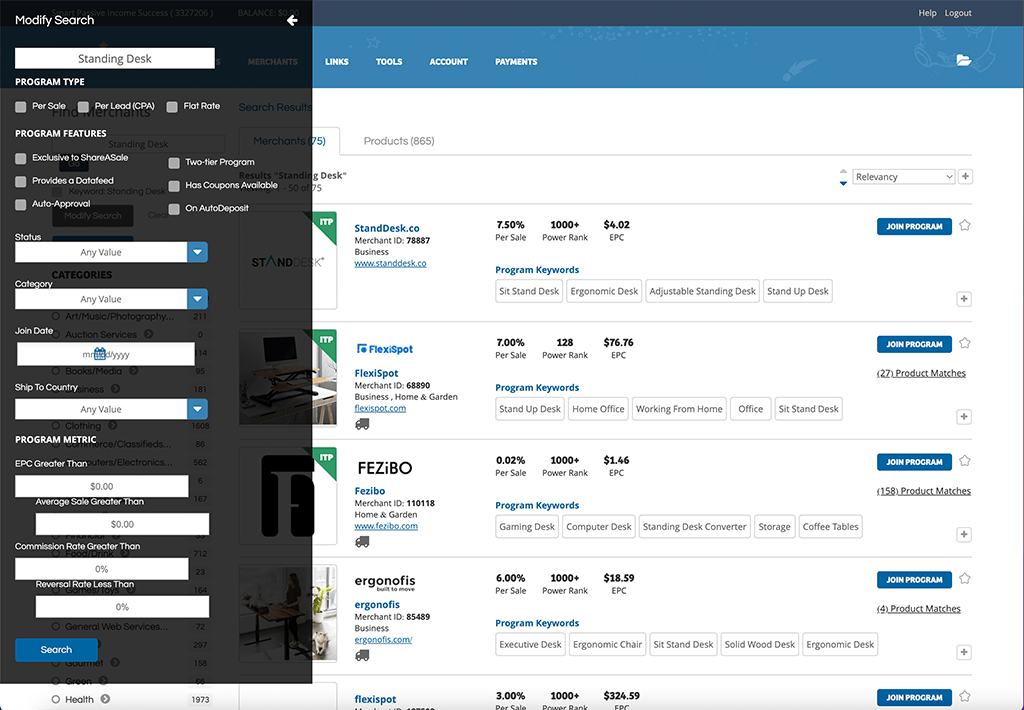Open TOOLS menu
1024x710 pixels.
click(389, 61)
